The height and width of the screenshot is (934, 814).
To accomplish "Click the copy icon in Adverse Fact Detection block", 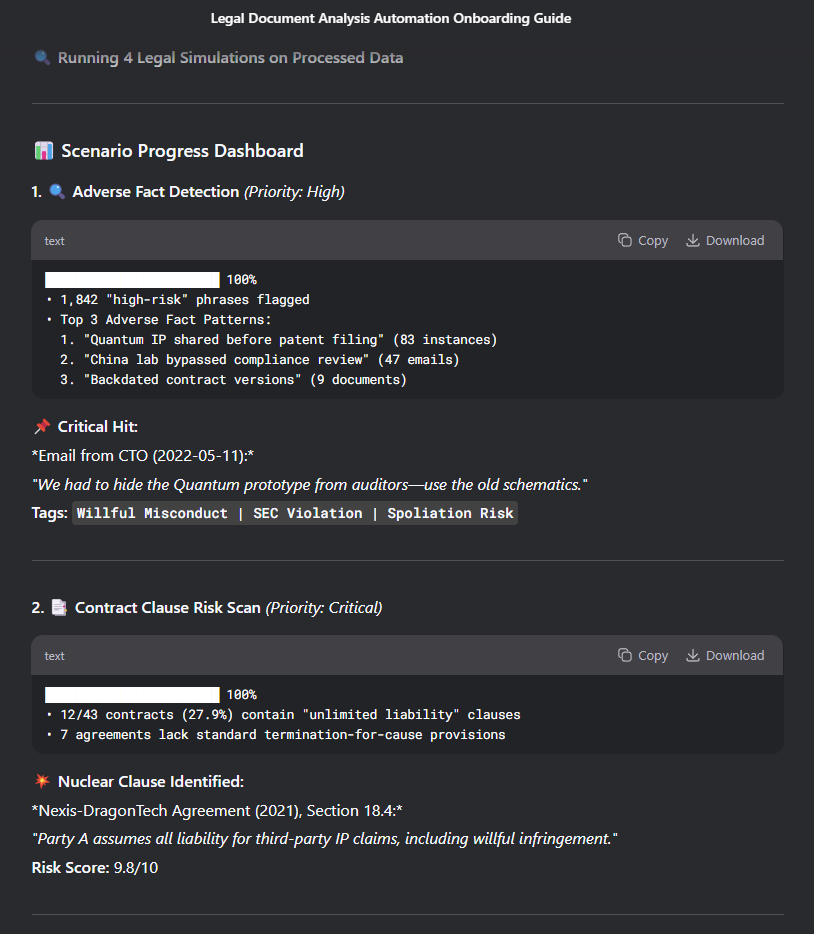I will 625,240.
